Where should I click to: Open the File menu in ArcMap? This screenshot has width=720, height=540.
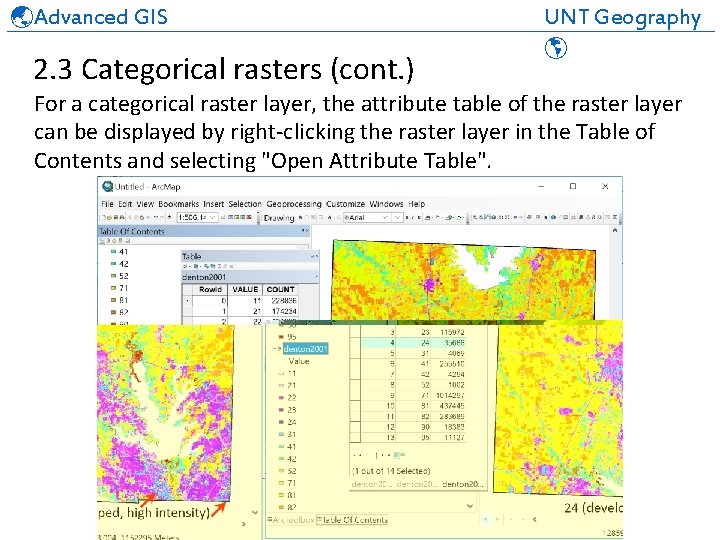click(x=107, y=204)
